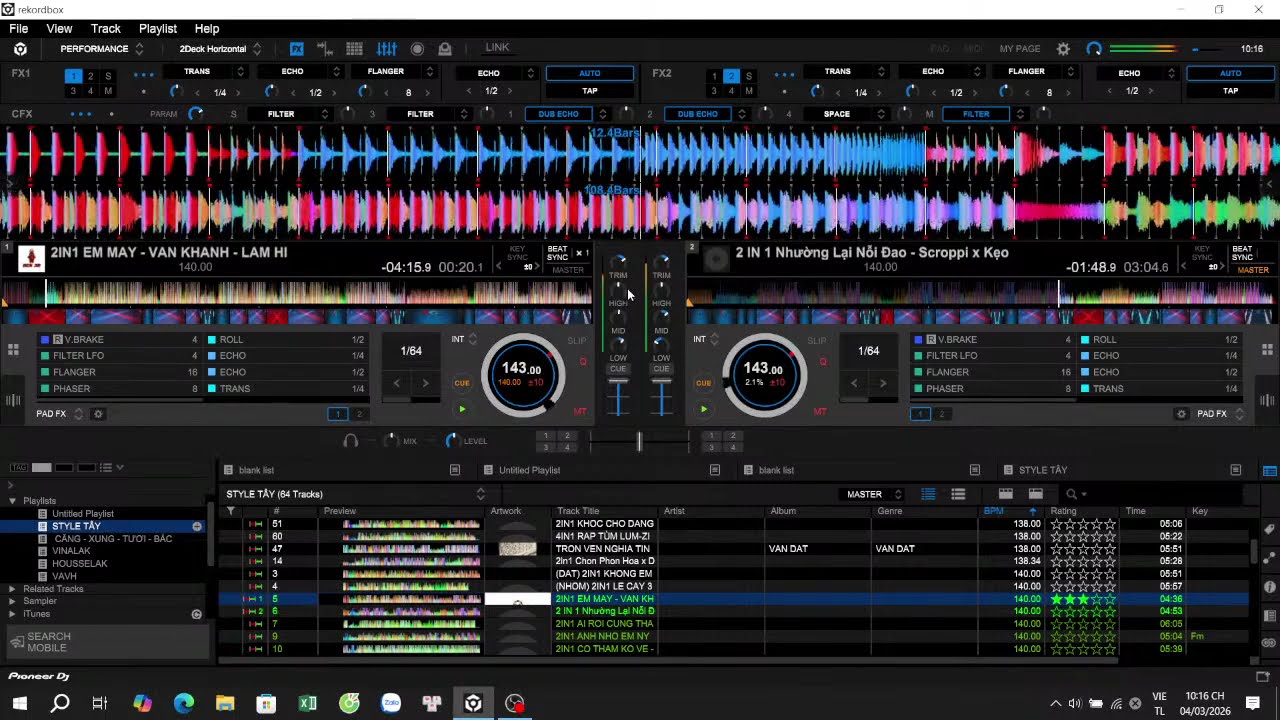Toggle FX1 master M assign button
Viewport: 1280px width, 720px height.
pyautogui.click(x=108, y=91)
